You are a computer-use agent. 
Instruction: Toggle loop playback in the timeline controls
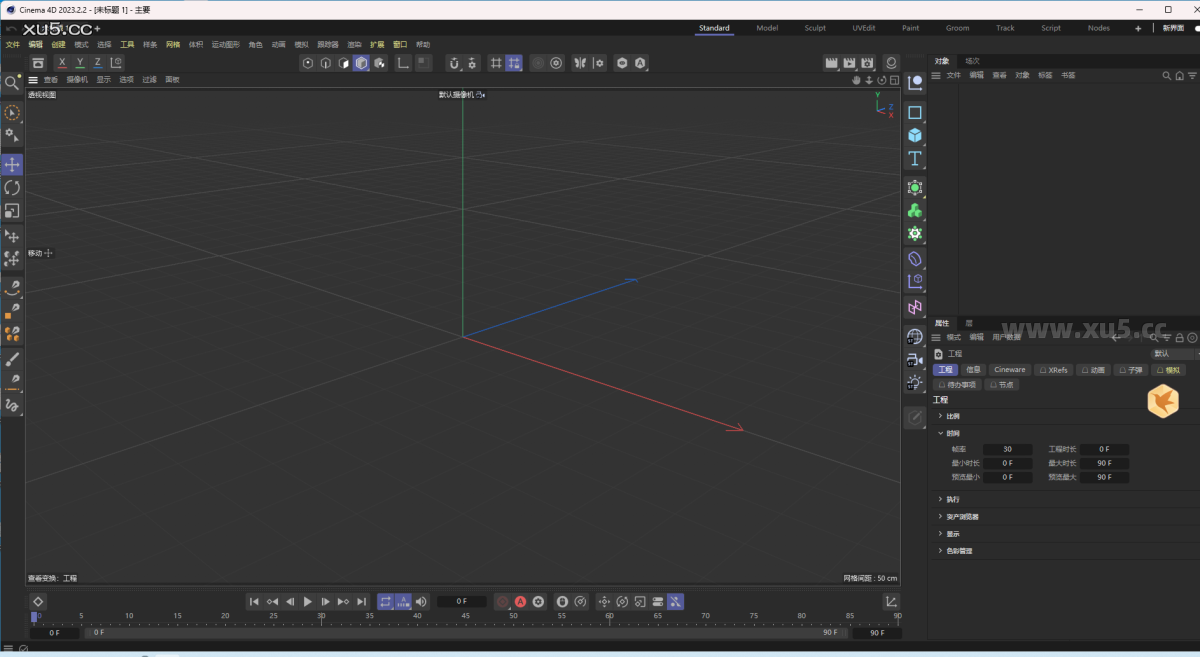coord(386,601)
